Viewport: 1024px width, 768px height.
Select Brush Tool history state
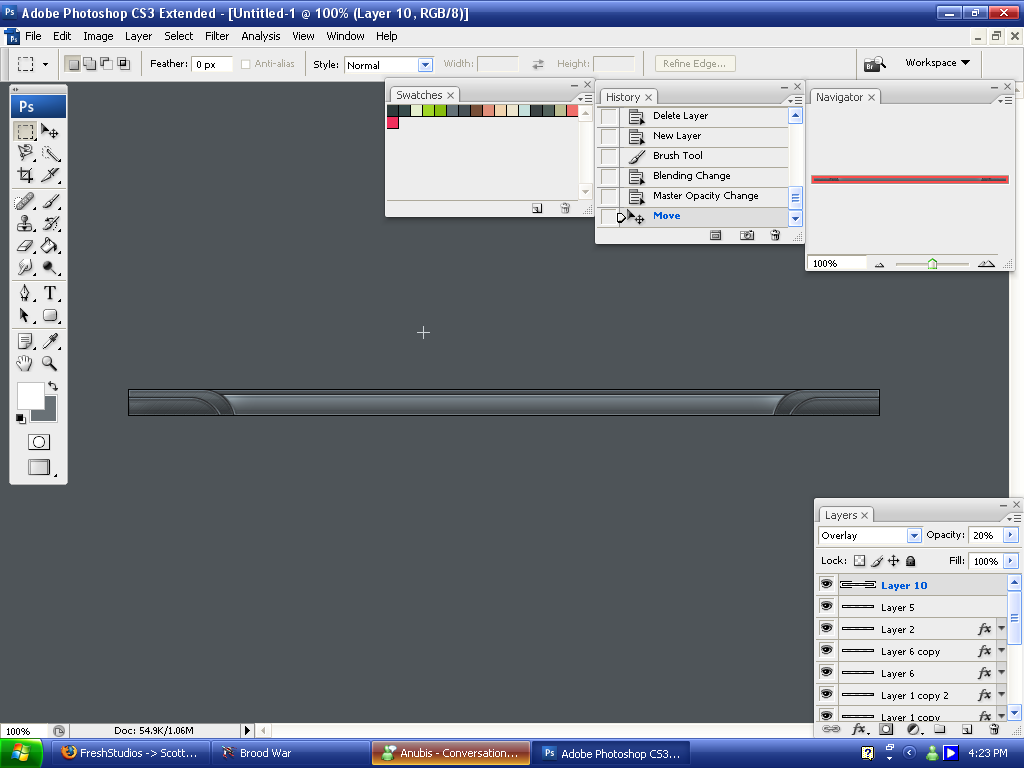[677, 156]
